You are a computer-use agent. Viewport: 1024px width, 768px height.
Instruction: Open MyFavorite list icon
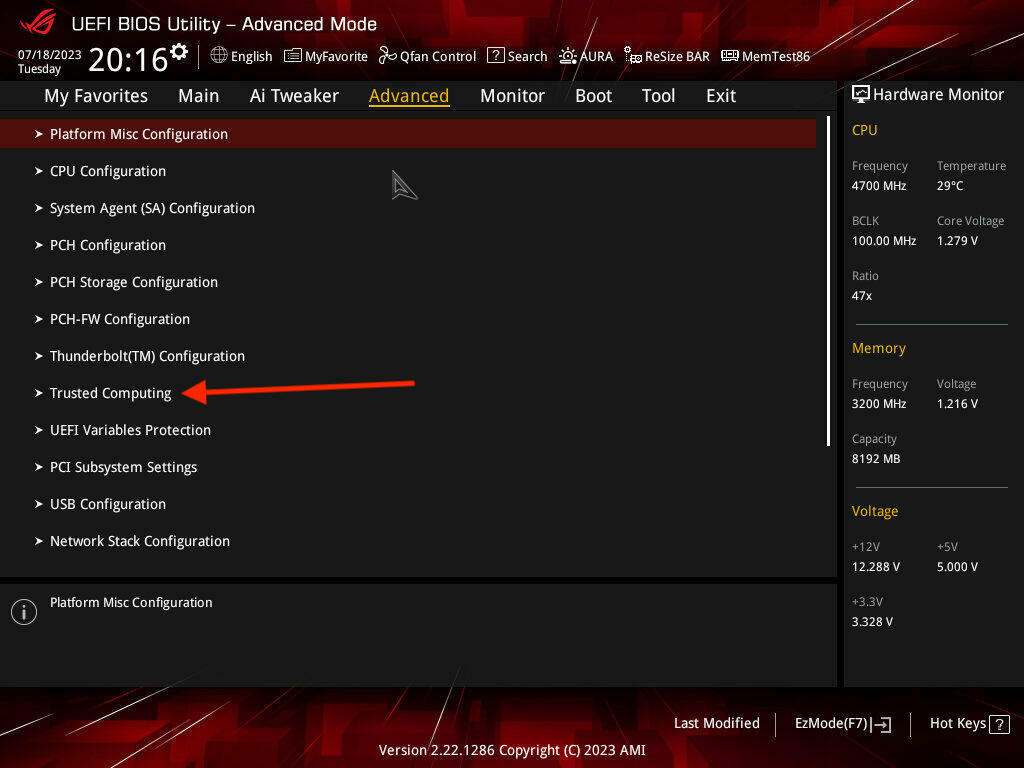click(293, 56)
